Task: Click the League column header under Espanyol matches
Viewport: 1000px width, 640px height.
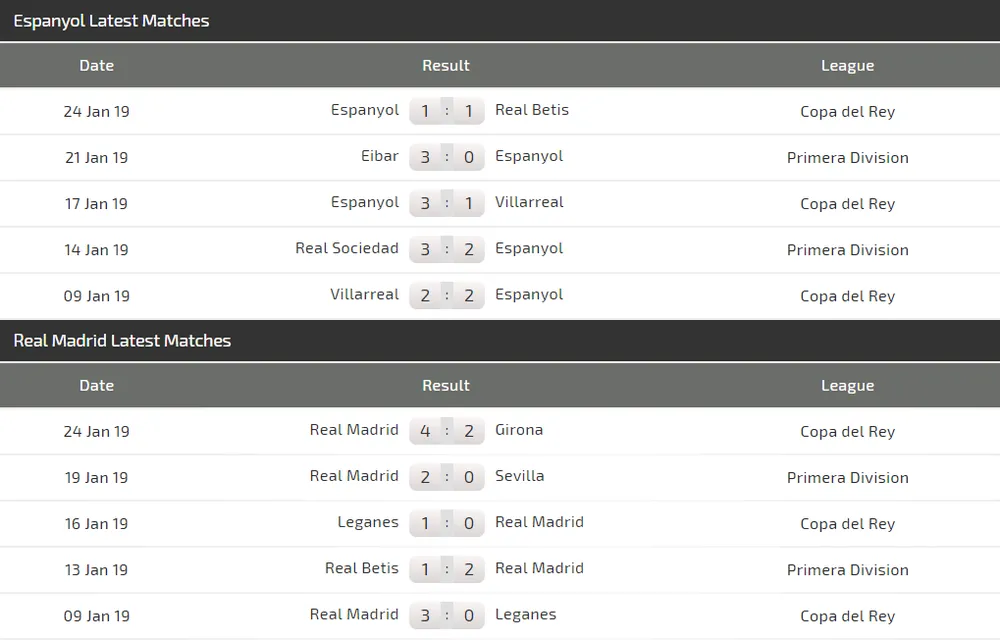Action: coord(847,66)
